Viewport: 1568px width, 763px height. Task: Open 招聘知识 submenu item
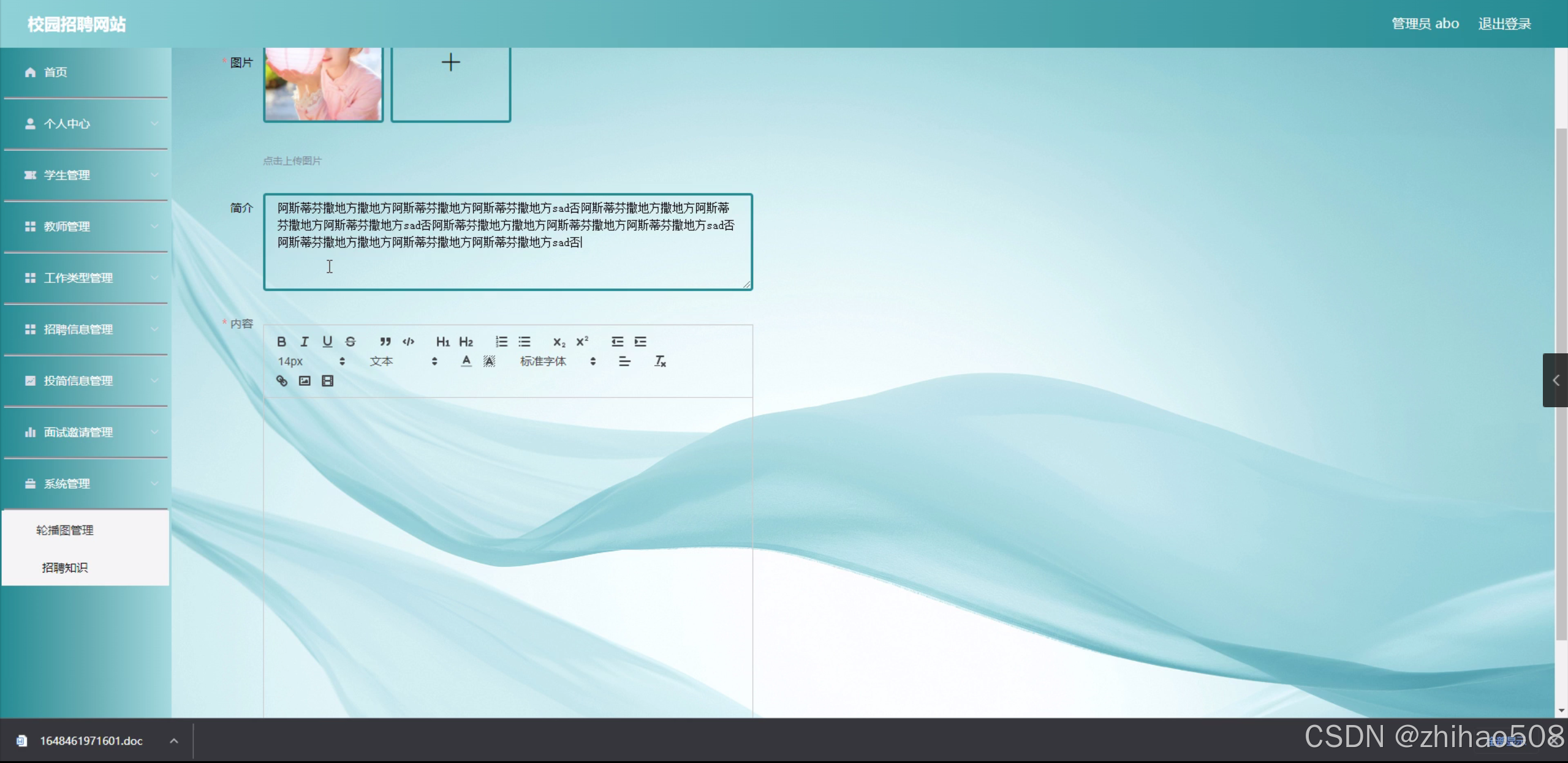[65, 568]
